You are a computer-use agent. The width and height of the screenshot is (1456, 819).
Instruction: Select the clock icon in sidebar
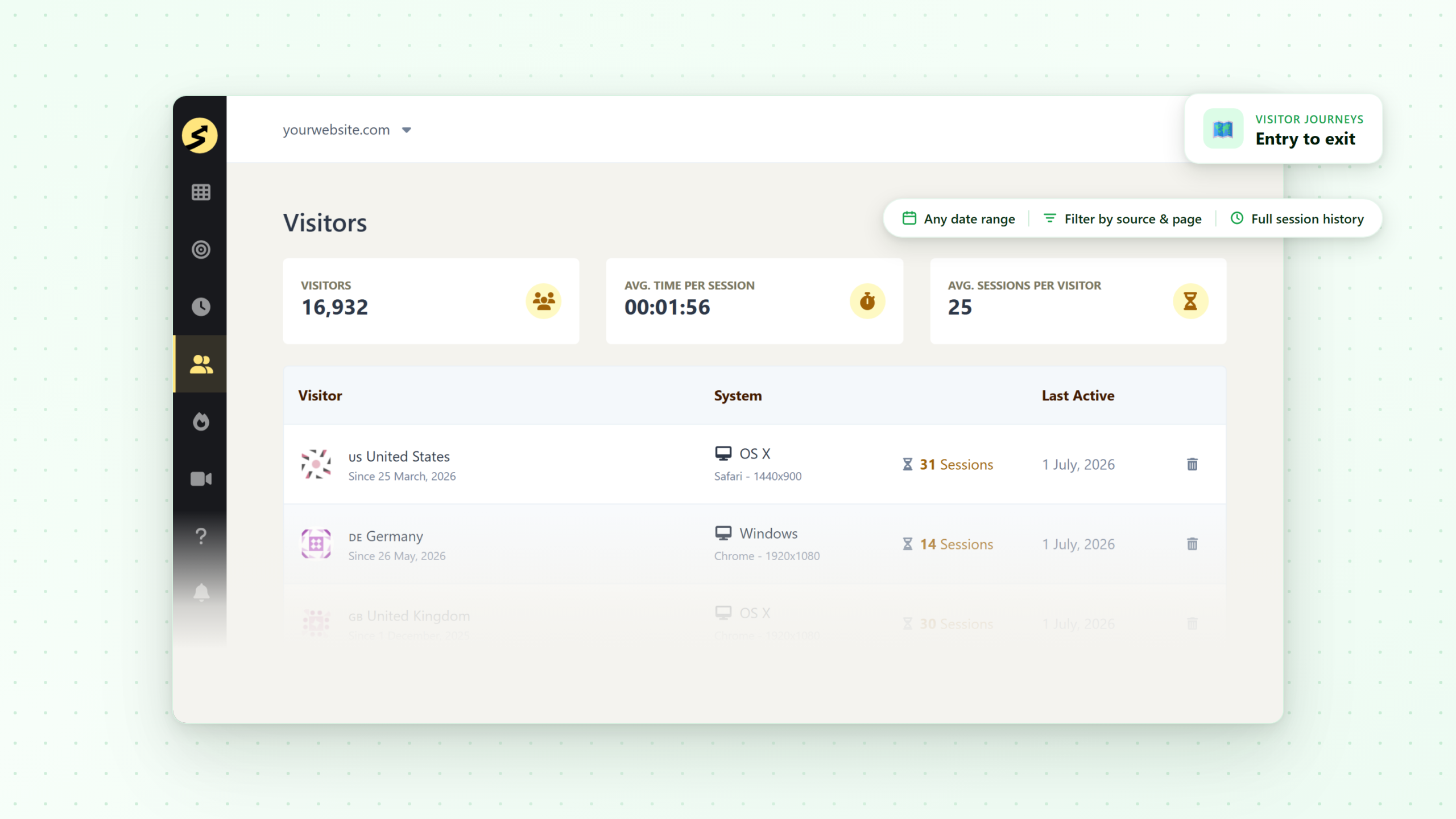(x=201, y=307)
